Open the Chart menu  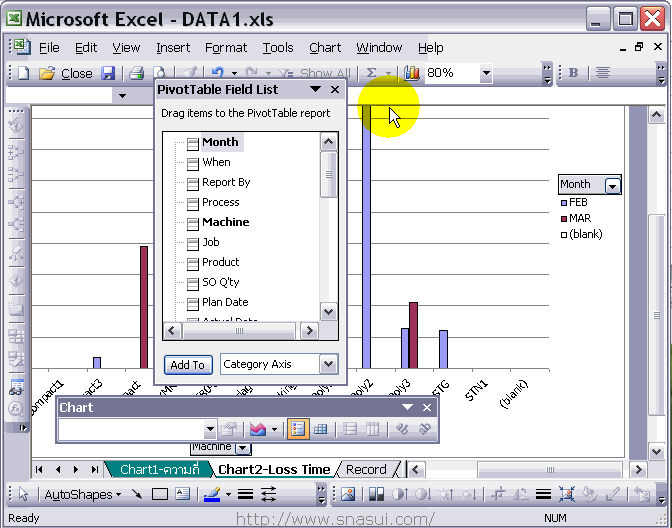[325, 47]
